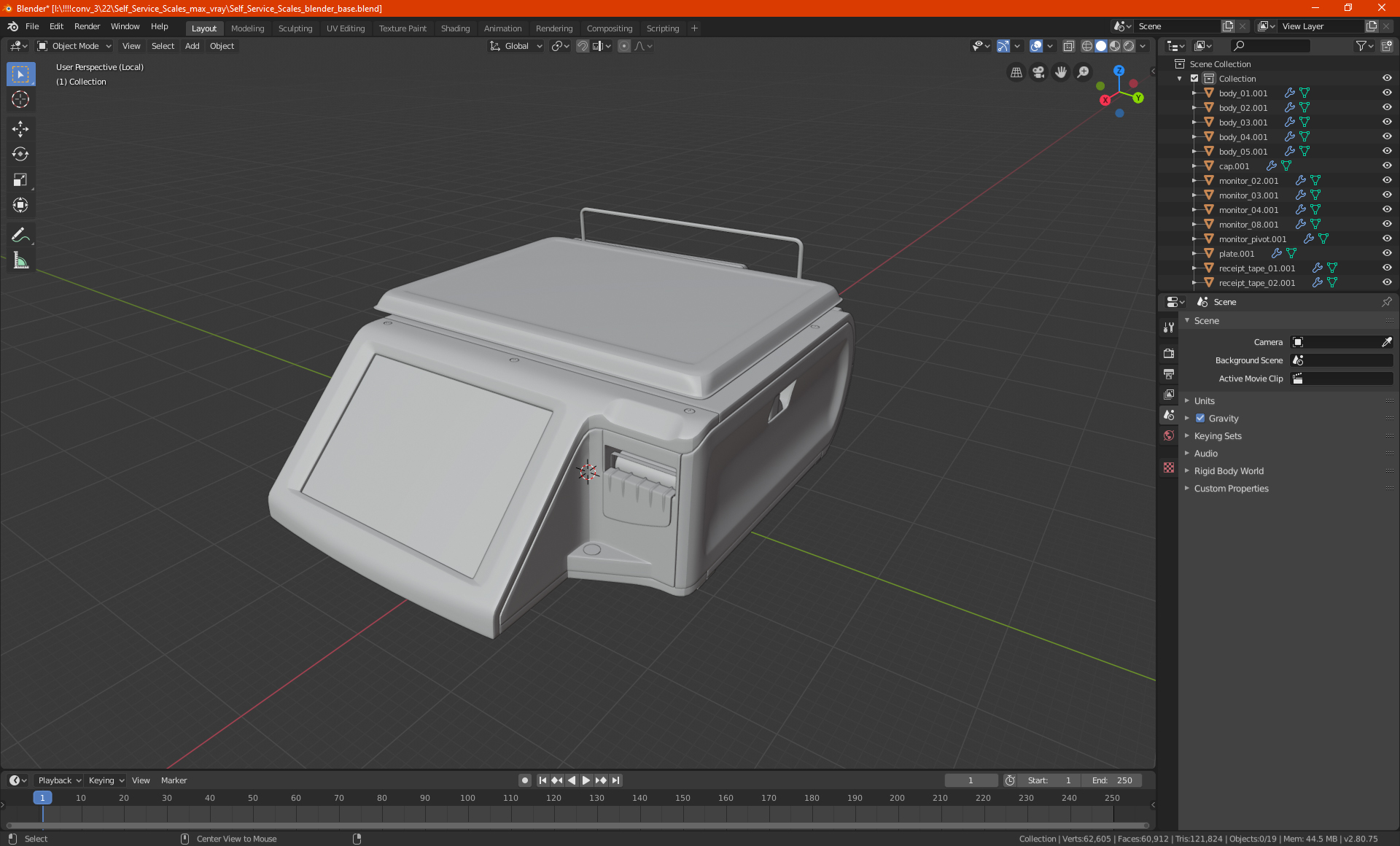Open the Global orientation dropdown
The height and width of the screenshot is (846, 1400).
[x=516, y=46]
